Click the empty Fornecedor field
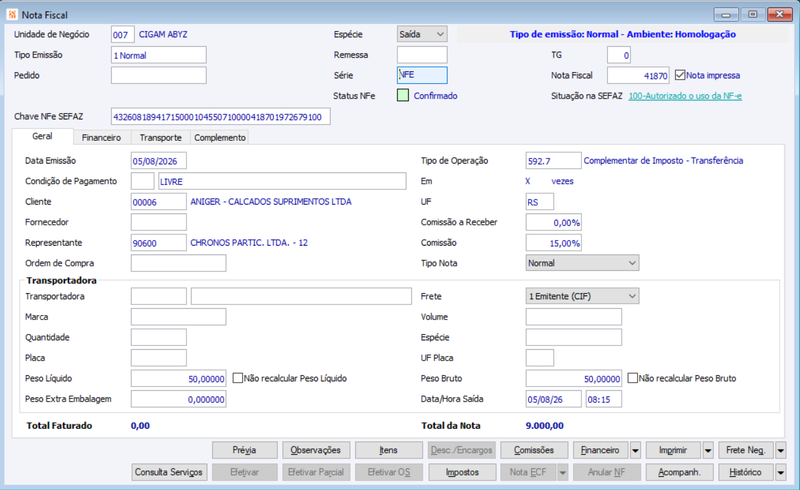The image size is (800, 490). pos(159,222)
